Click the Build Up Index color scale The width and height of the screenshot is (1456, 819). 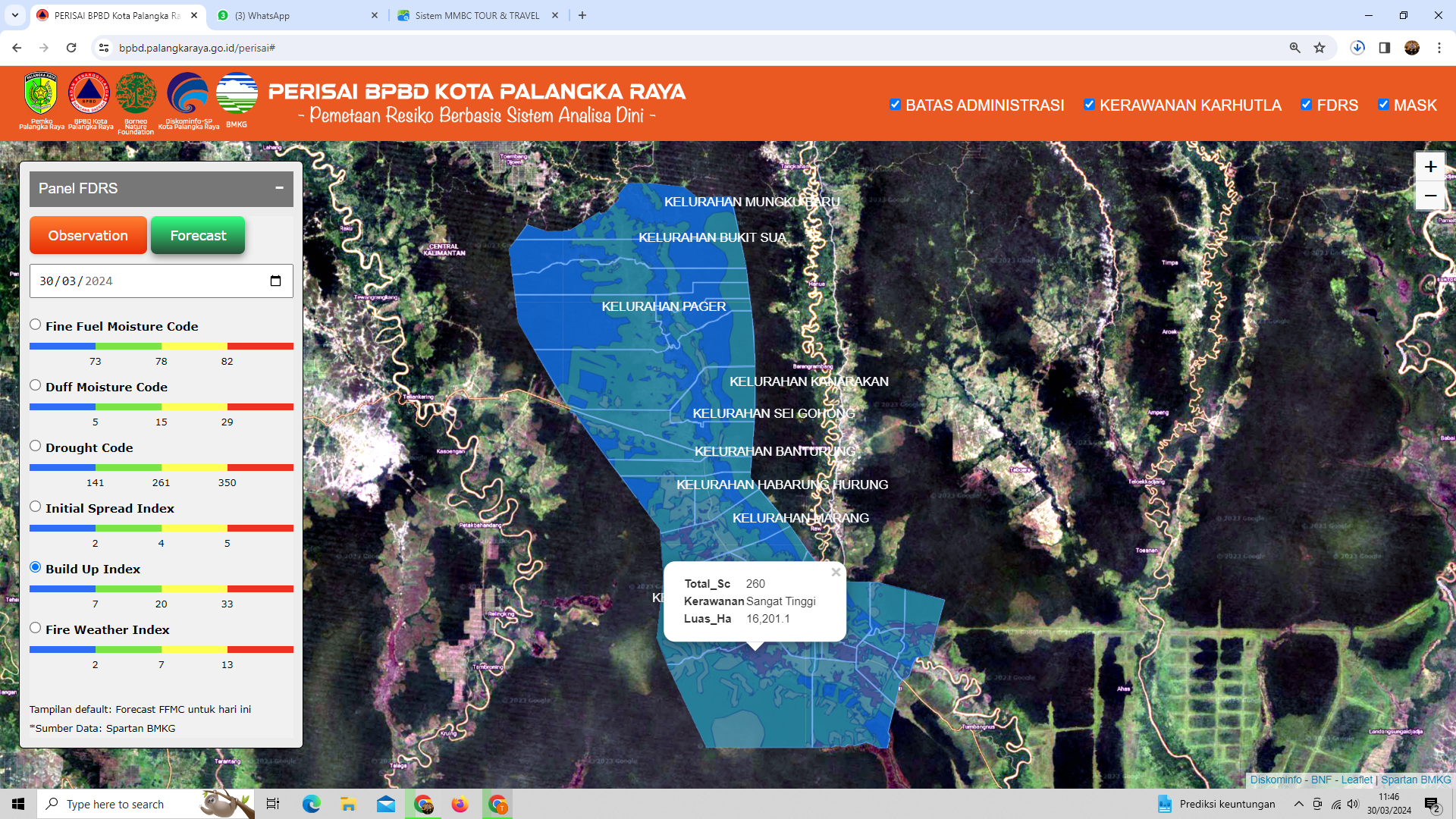(161, 588)
